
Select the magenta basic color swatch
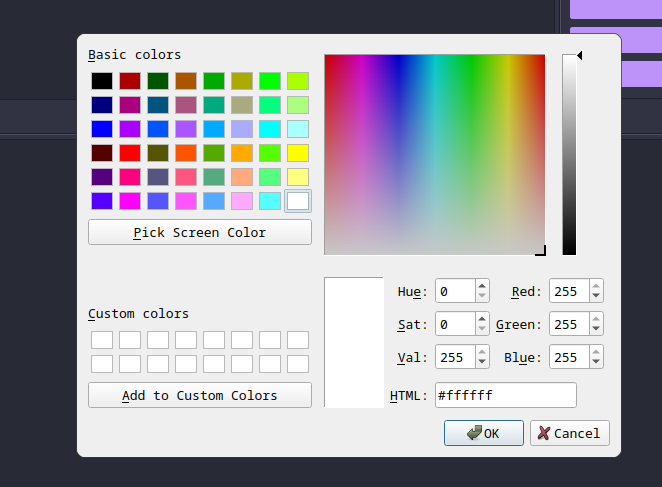click(130, 201)
